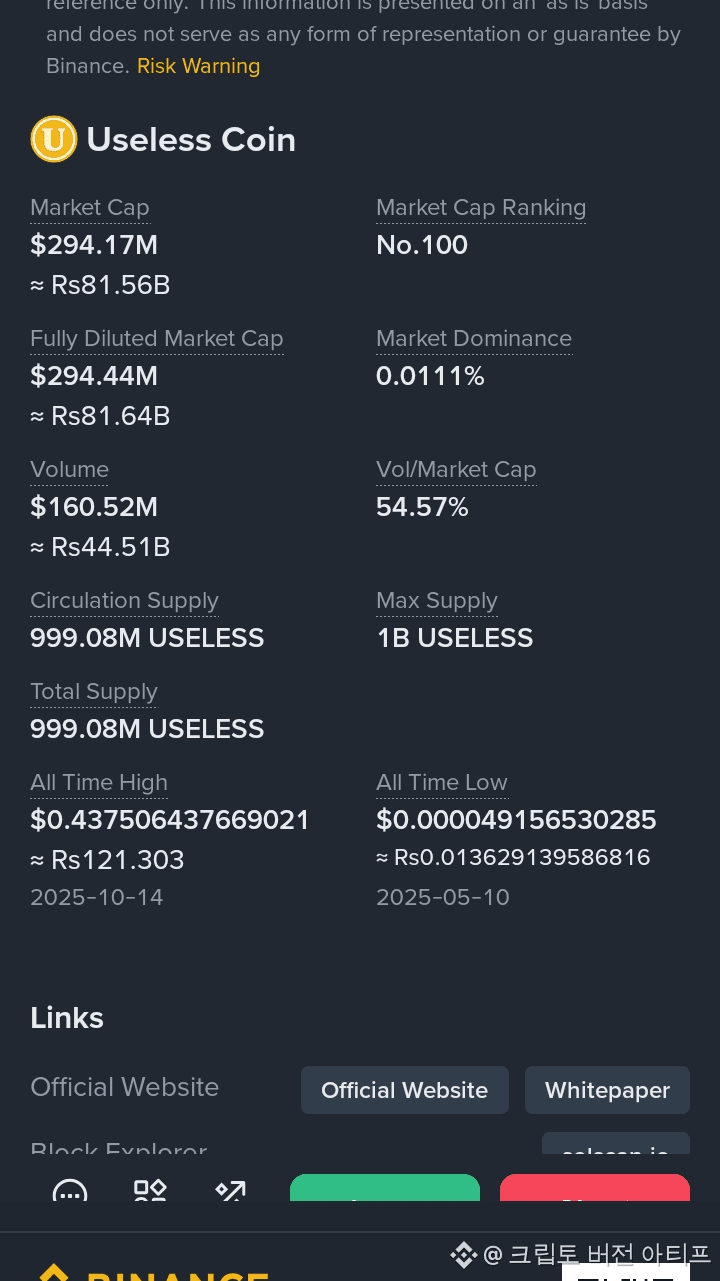Tap the All Time High label
The image size is (720, 1281).
[99, 782]
